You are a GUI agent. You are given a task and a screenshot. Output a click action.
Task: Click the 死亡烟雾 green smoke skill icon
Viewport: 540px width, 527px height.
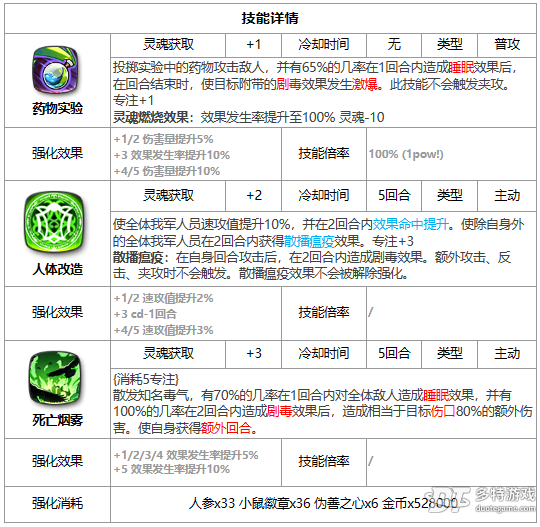tap(55, 378)
